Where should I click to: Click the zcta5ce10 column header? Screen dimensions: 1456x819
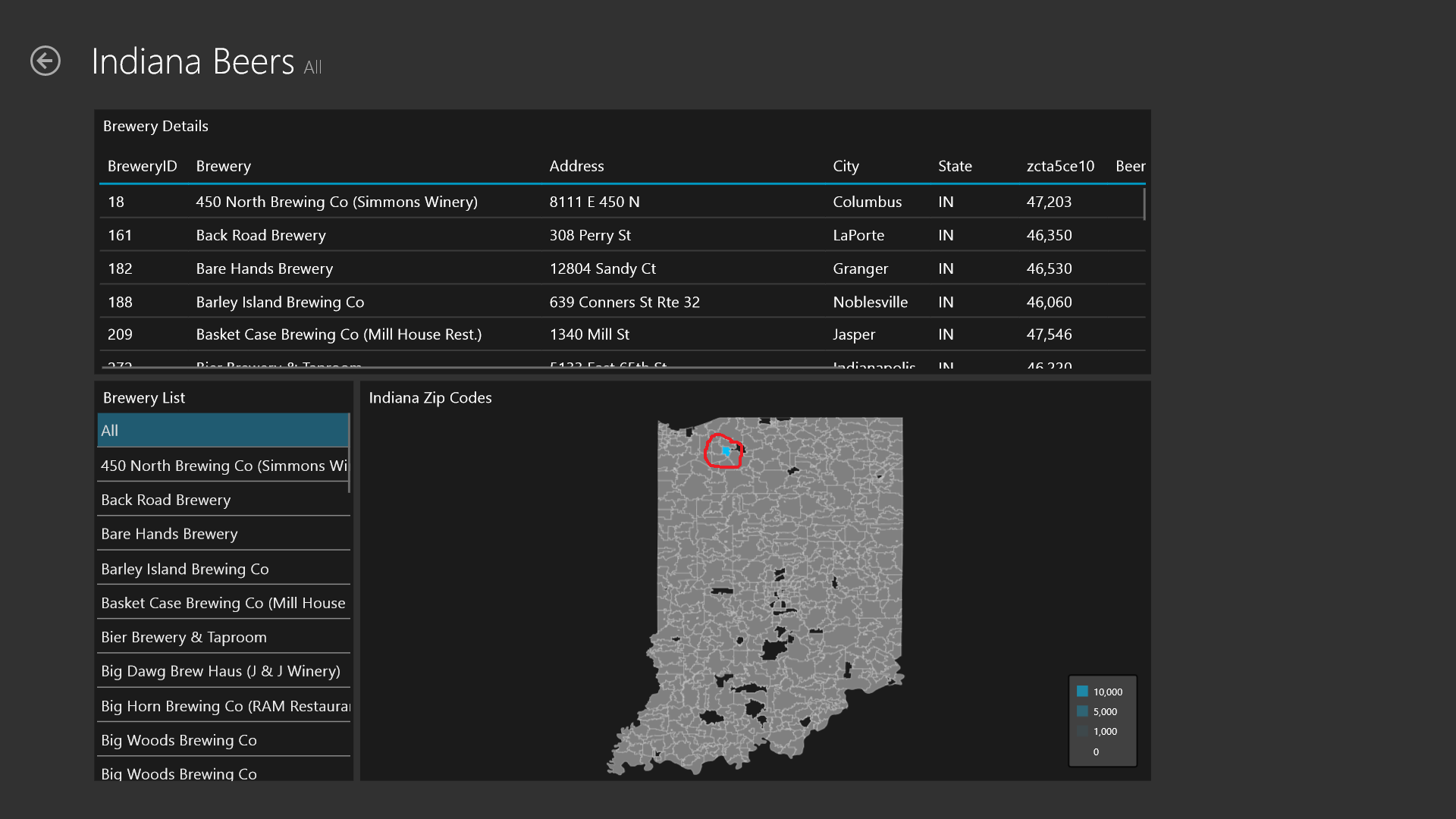[1059, 166]
